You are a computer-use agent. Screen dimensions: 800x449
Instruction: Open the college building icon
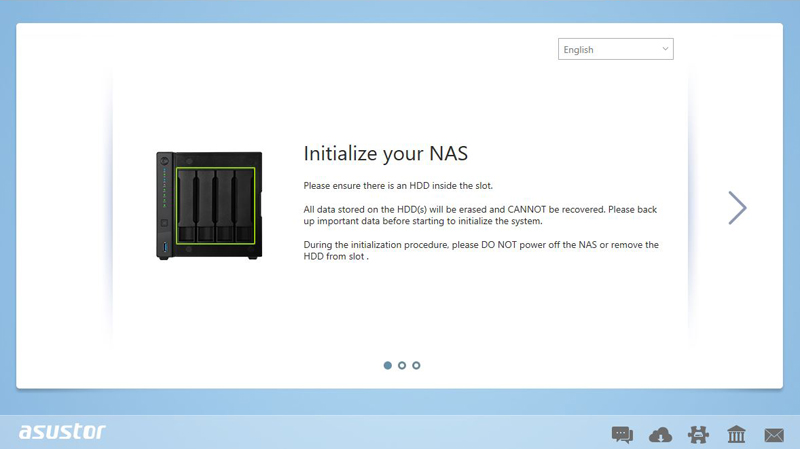coord(736,435)
